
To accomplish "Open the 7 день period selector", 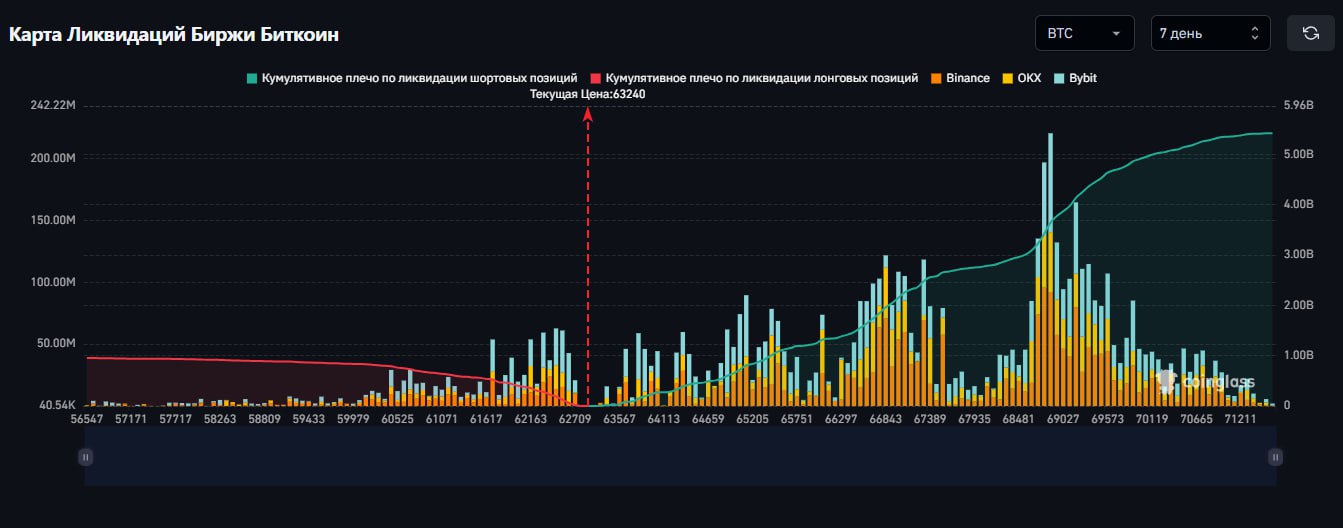I will pyautogui.click(x=1210, y=33).
